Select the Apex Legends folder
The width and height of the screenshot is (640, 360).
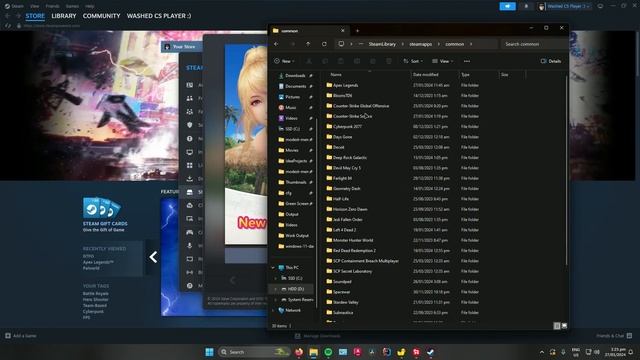click(x=345, y=85)
